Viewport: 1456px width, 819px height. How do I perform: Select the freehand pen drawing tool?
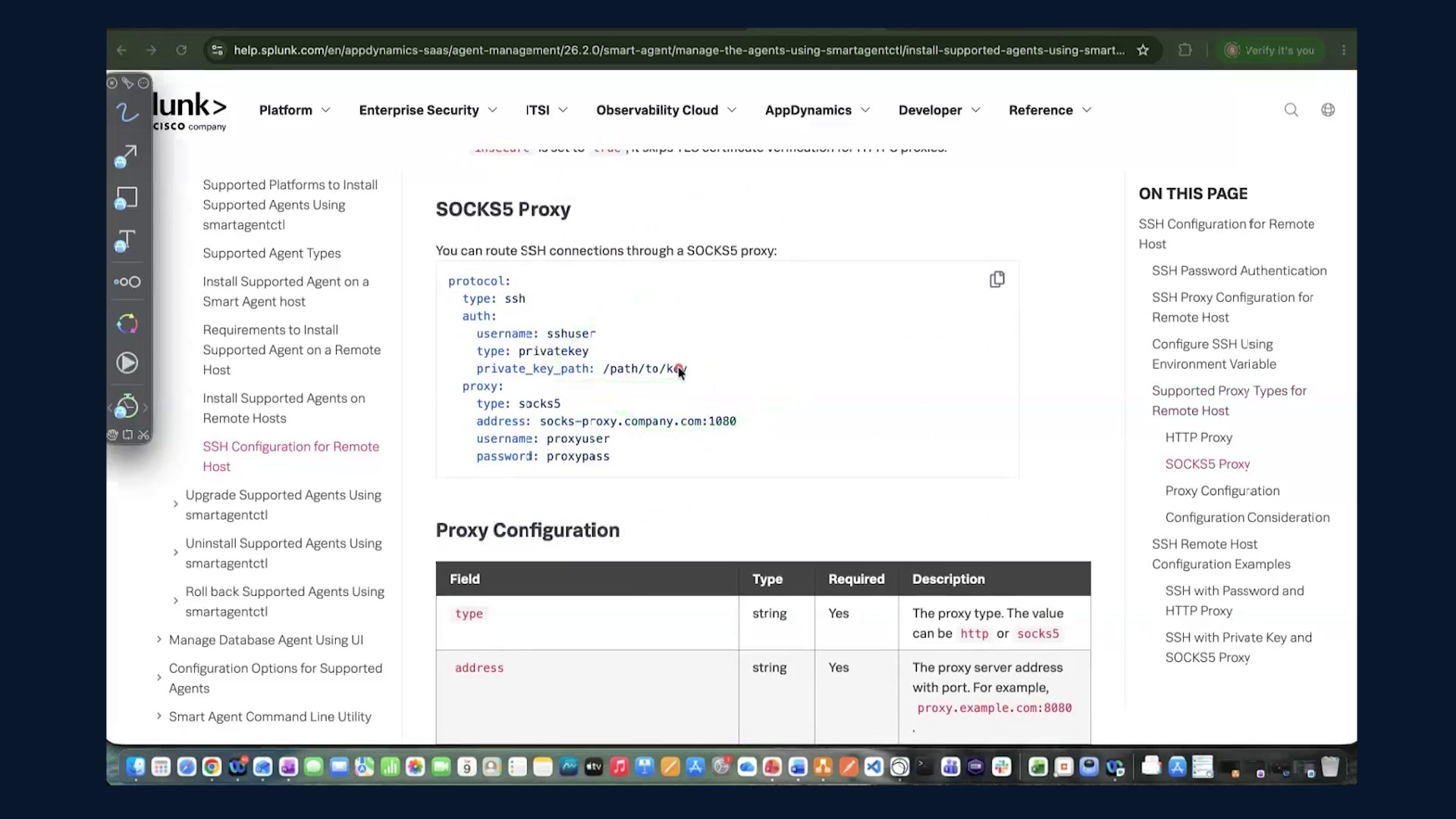click(x=127, y=112)
